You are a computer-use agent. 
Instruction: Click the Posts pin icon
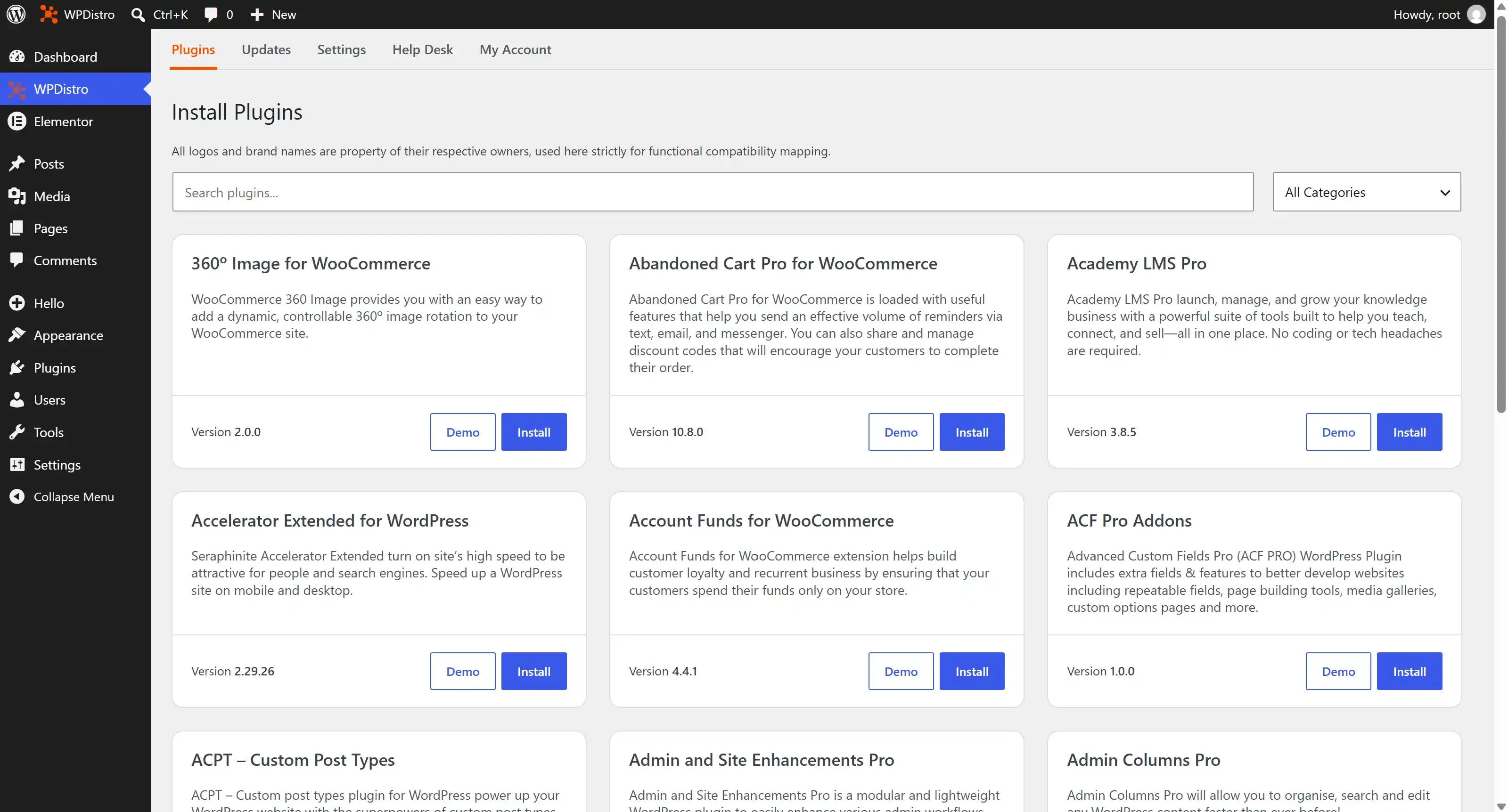[x=17, y=164]
